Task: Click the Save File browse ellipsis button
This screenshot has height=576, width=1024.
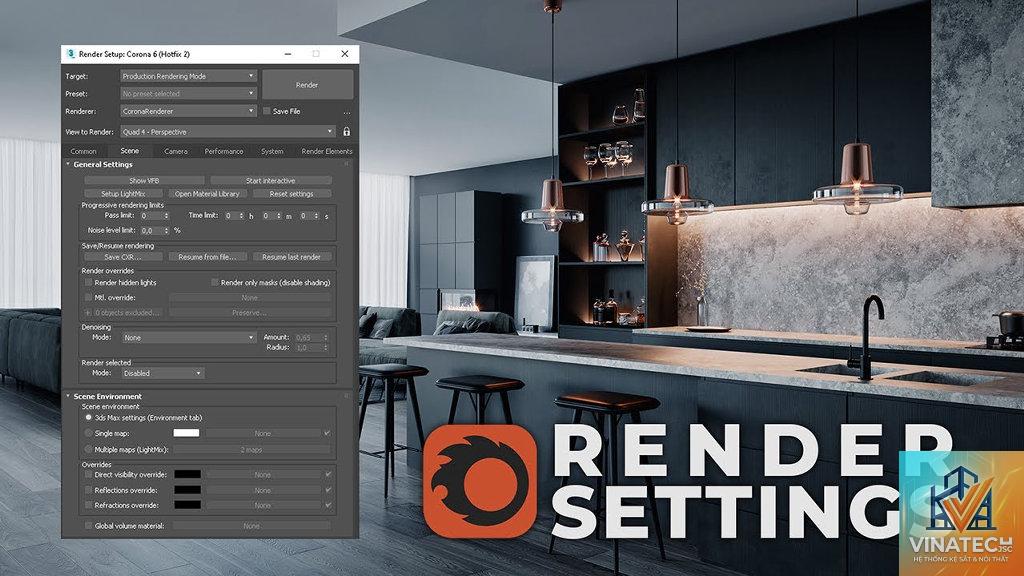Action: pos(347,112)
